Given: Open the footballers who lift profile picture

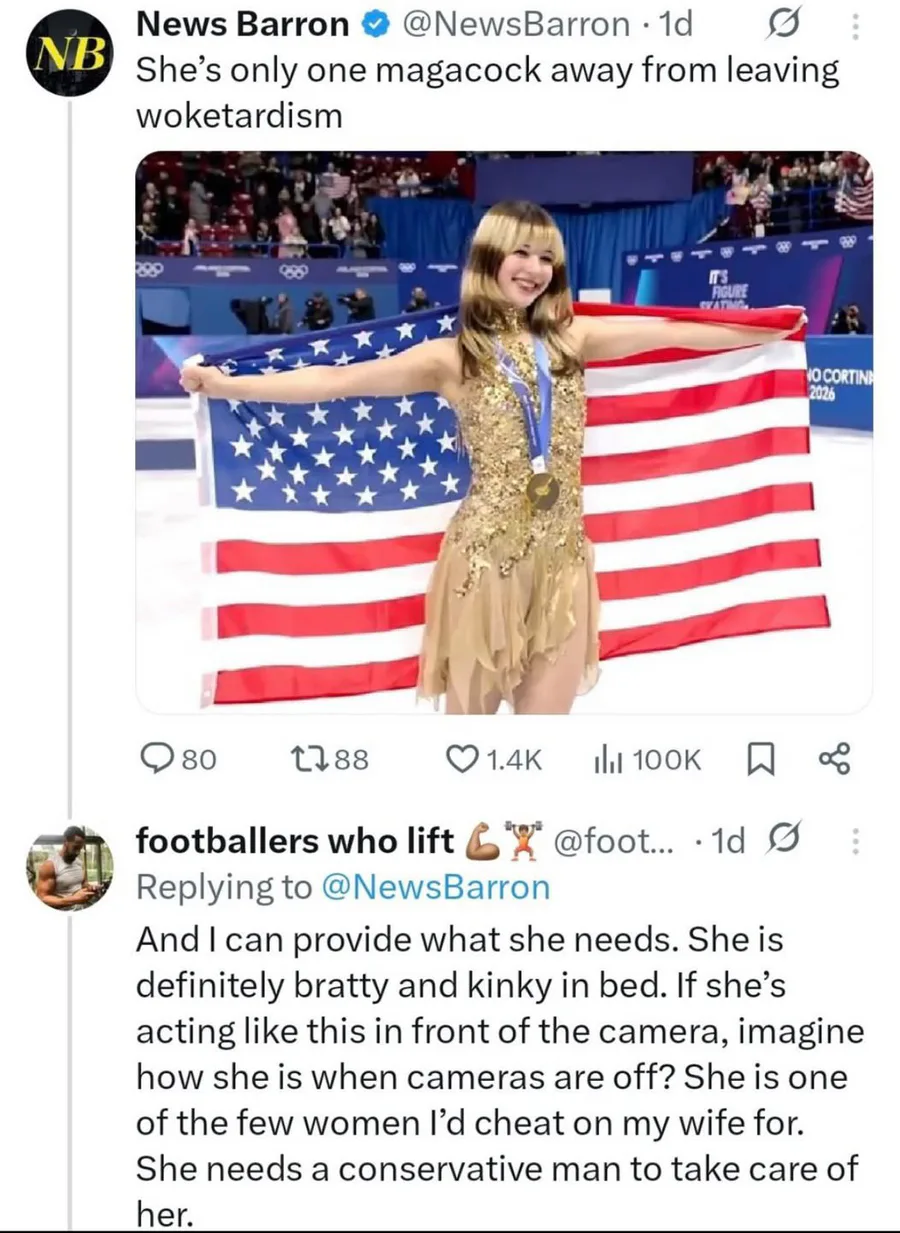Looking at the screenshot, I should [68, 868].
